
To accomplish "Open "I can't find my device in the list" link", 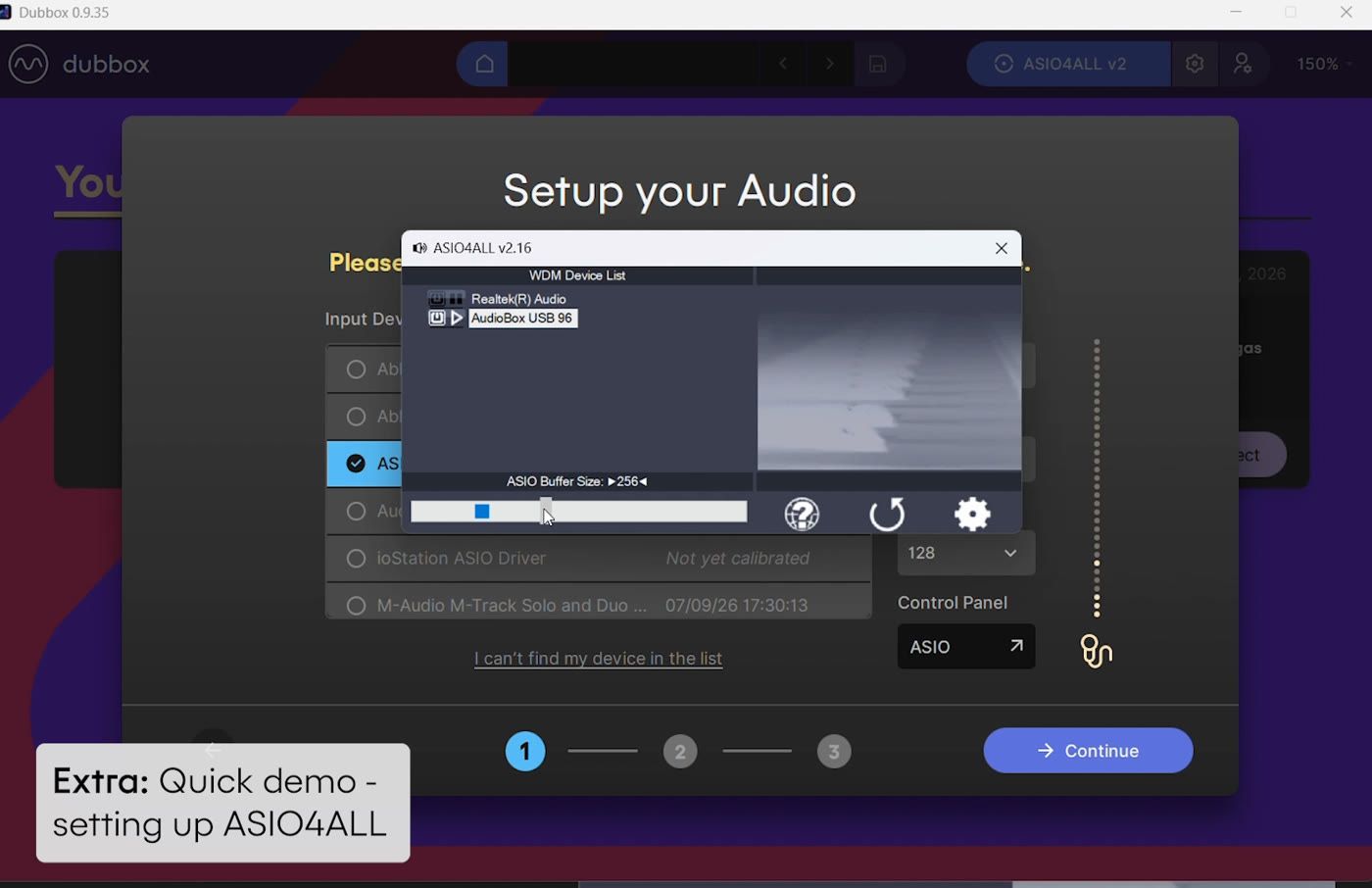I will click(598, 659).
